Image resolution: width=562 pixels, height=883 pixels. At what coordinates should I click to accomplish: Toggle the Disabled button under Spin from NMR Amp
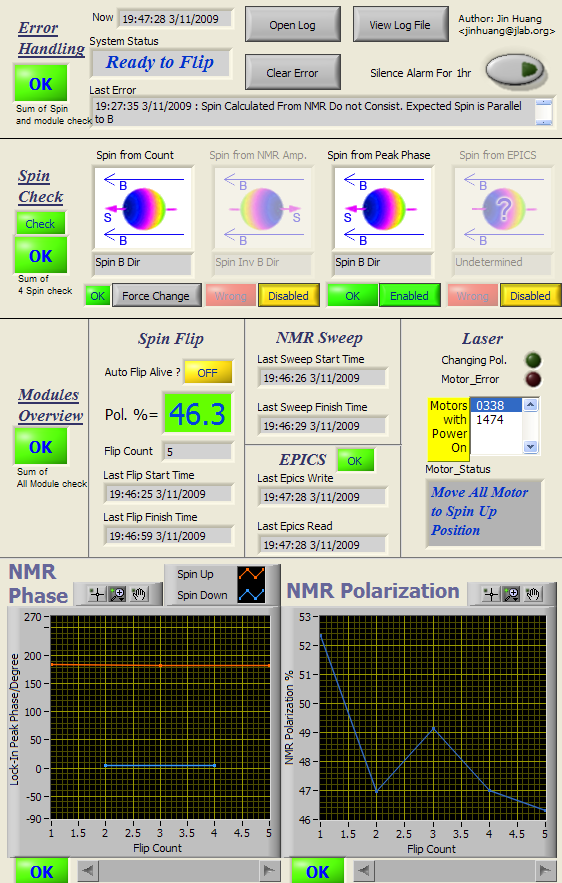point(288,296)
